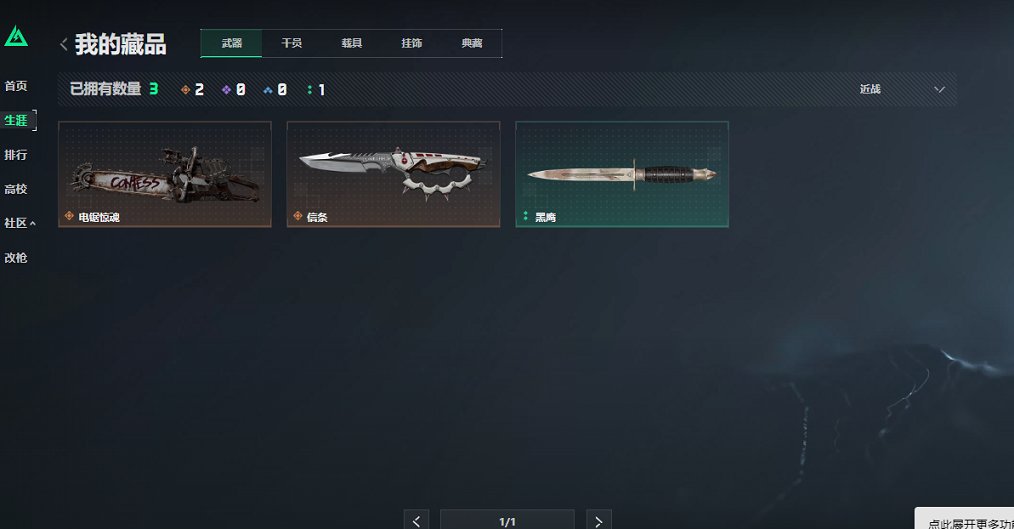Select the 典藏 tab
Screen dimensions: 1014x529
click(472, 43)
